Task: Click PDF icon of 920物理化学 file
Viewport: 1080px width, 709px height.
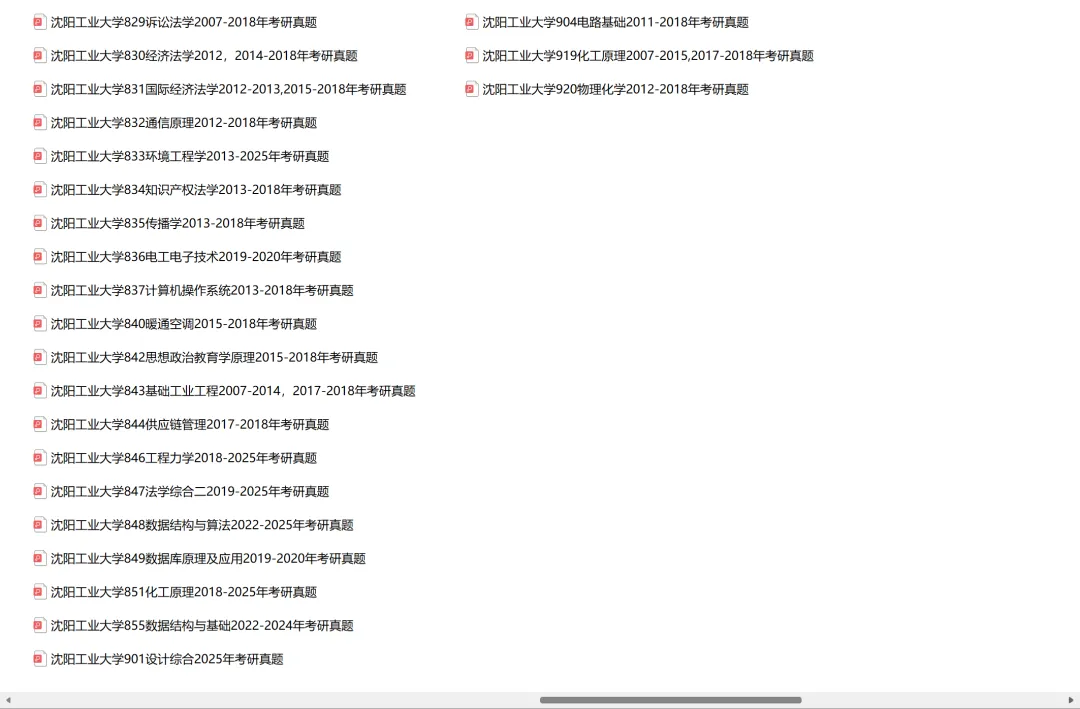Action: coord(472,89)
